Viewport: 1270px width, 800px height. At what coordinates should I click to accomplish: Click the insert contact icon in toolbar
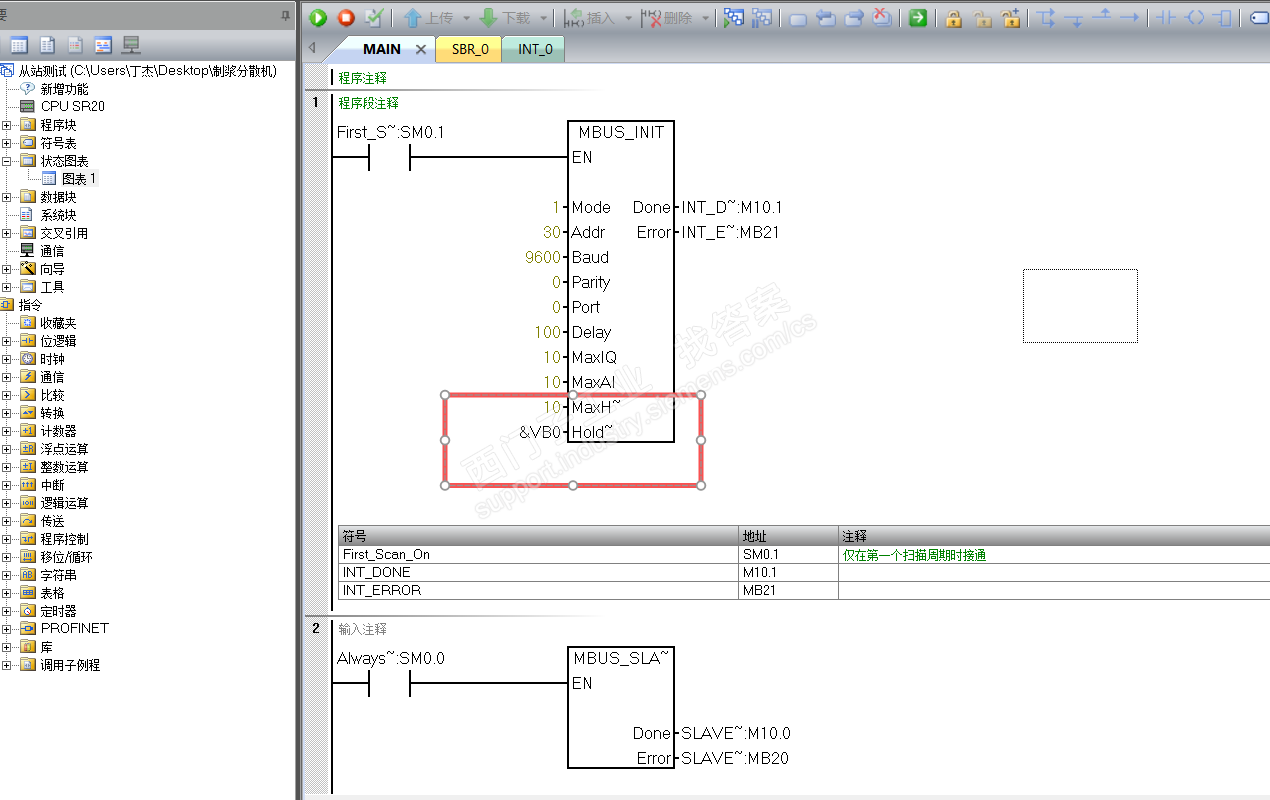click(1166, 18)
